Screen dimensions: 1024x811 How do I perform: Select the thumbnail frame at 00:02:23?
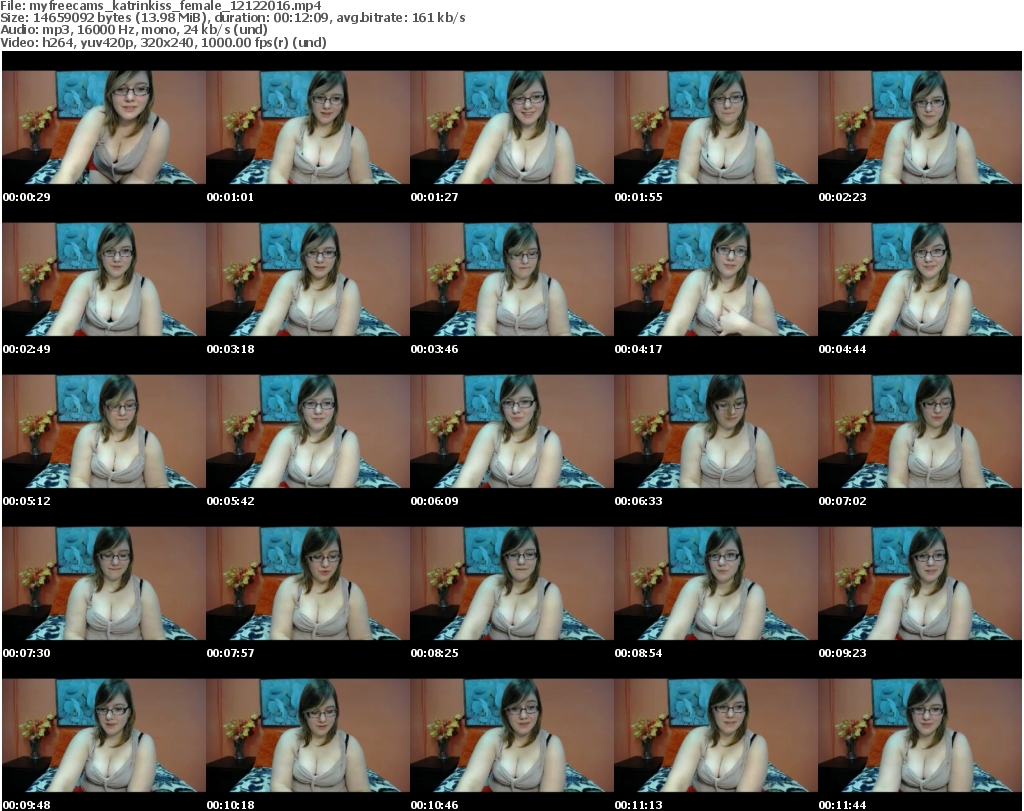[x=920, y=127]
